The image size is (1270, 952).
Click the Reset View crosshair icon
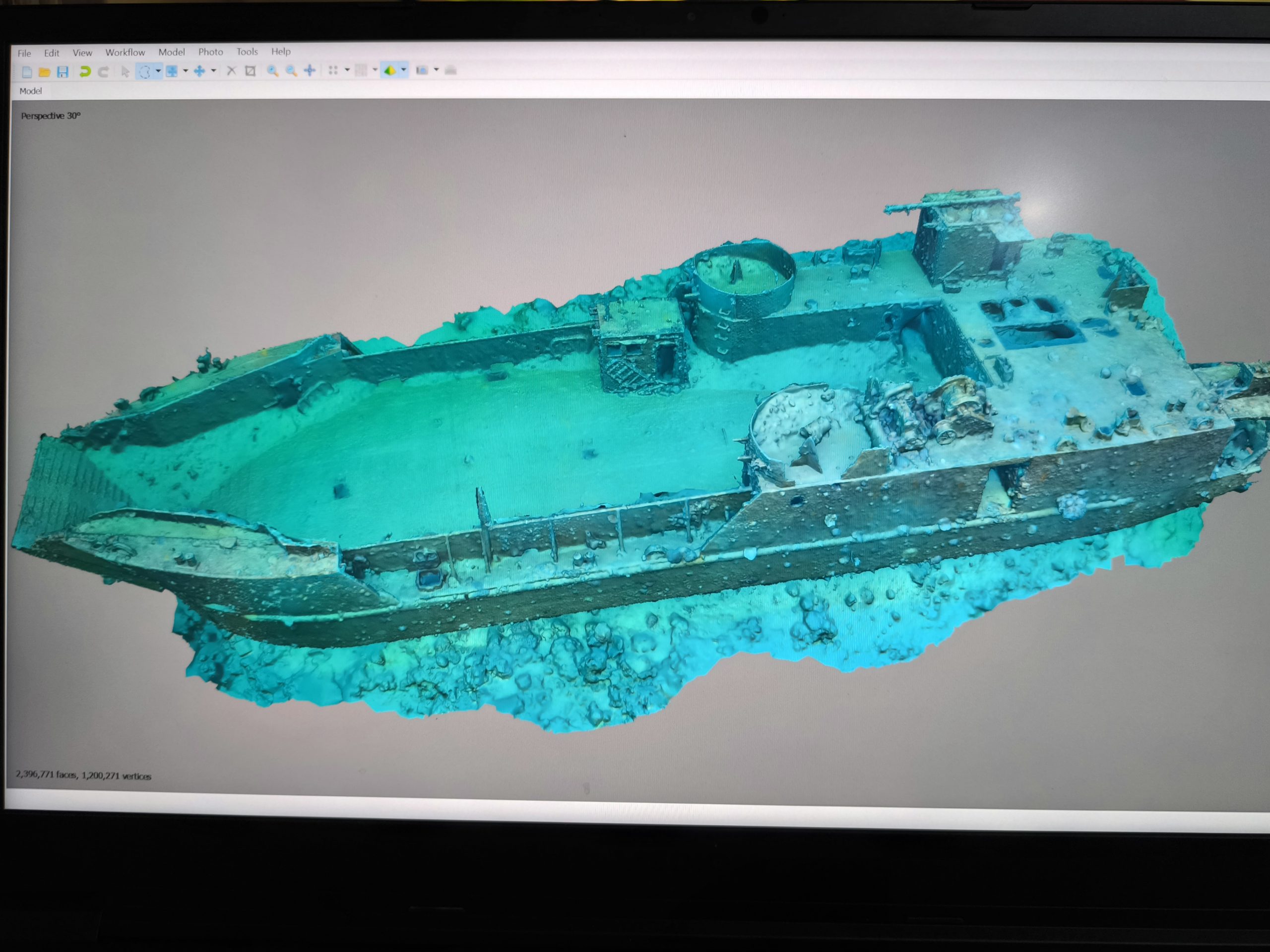point(310,70)
